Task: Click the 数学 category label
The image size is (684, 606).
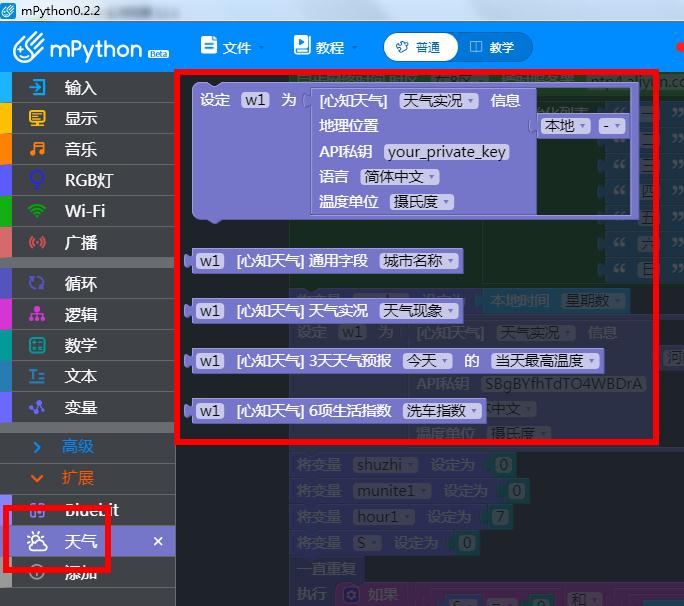Action: tap(81, 345)
